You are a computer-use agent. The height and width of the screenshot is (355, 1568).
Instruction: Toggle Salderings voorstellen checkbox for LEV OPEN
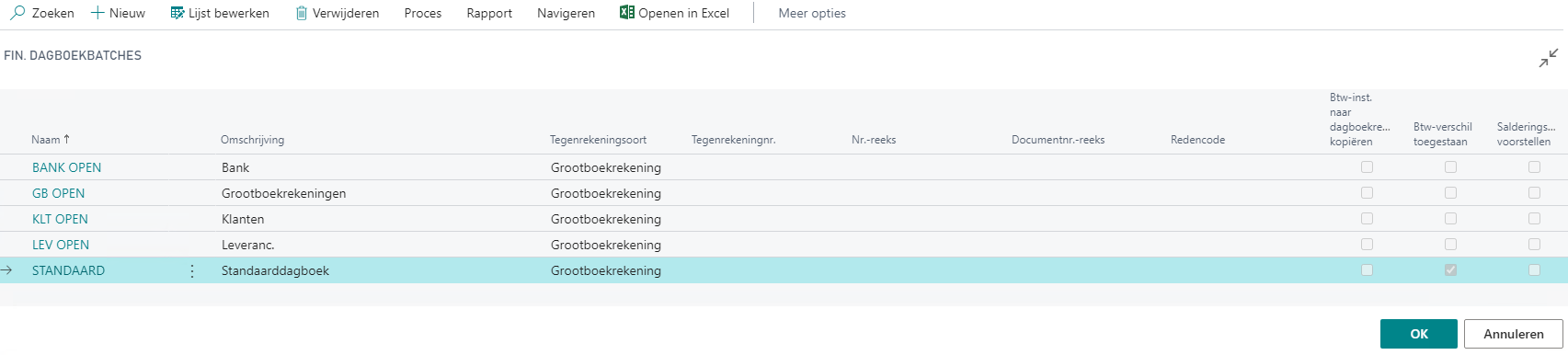pyautogui.click(x=1534, y=245)
